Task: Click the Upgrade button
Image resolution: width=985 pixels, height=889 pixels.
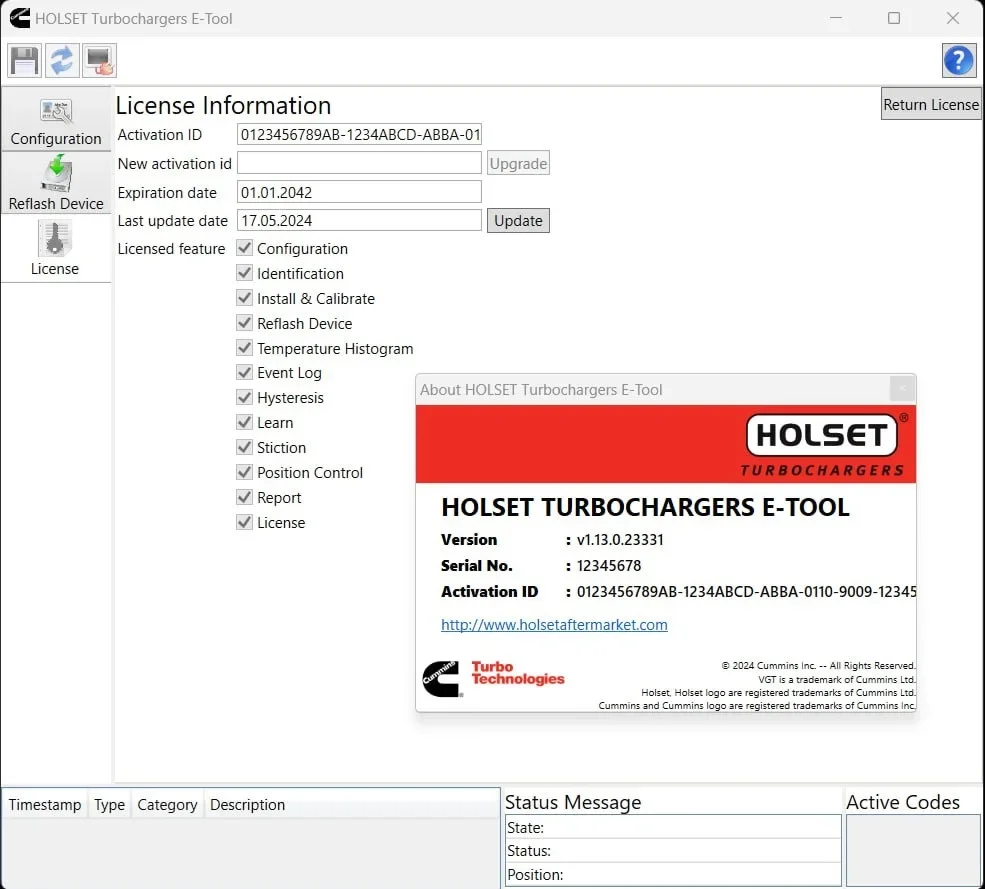Action: click(518, 163)
